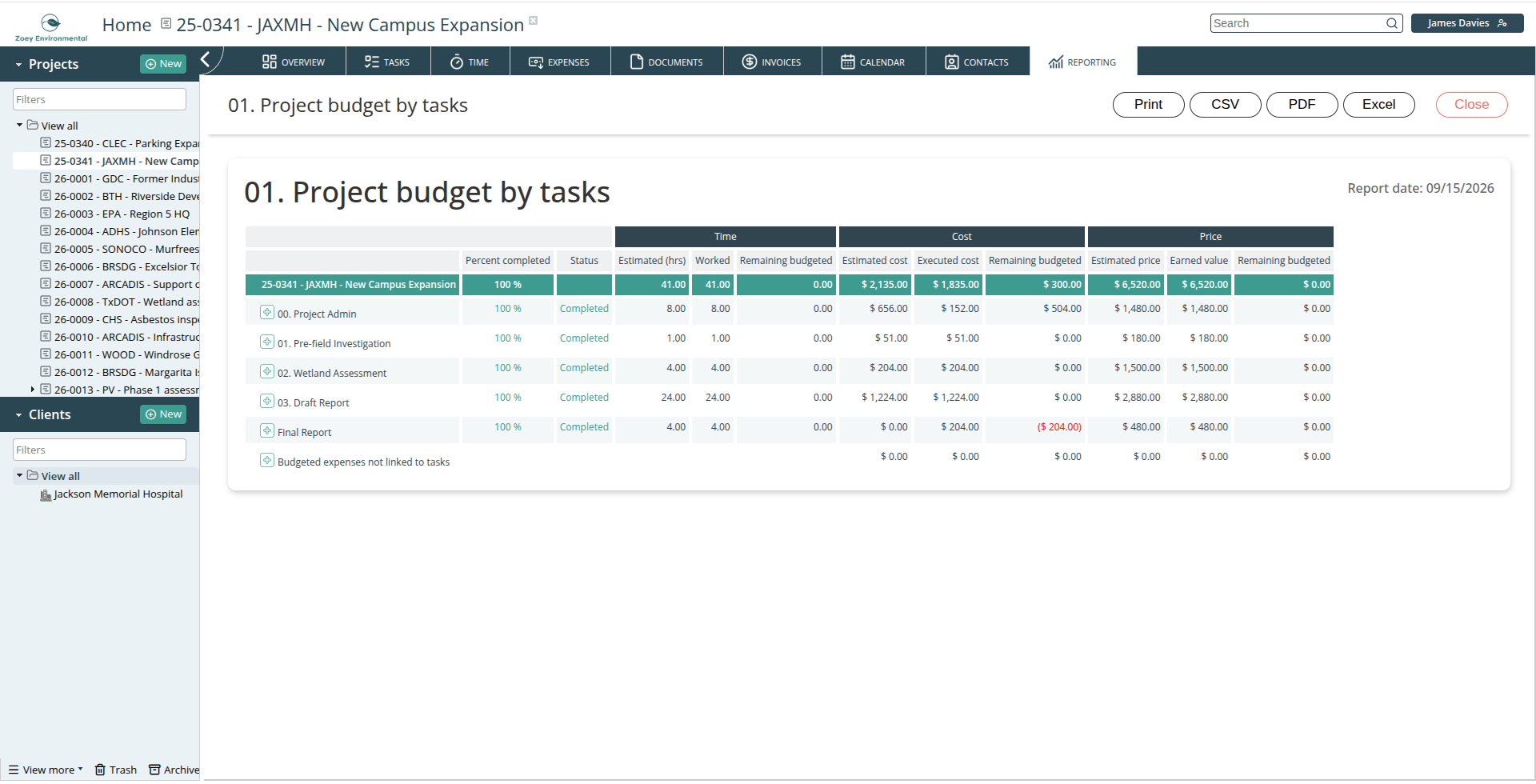Open the James Davies user menu

coord(1466,23)
